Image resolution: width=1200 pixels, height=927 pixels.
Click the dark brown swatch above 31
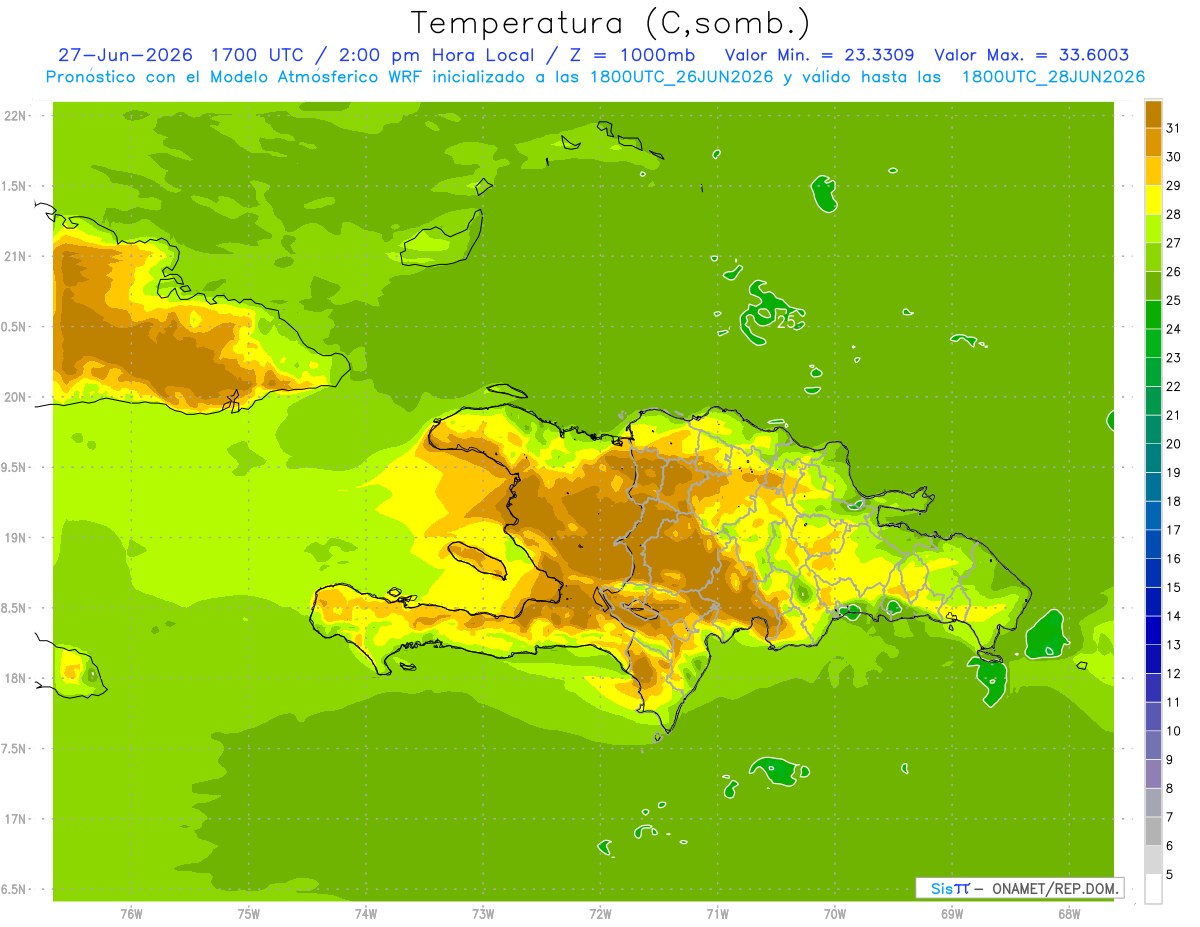click(1153, 114)
